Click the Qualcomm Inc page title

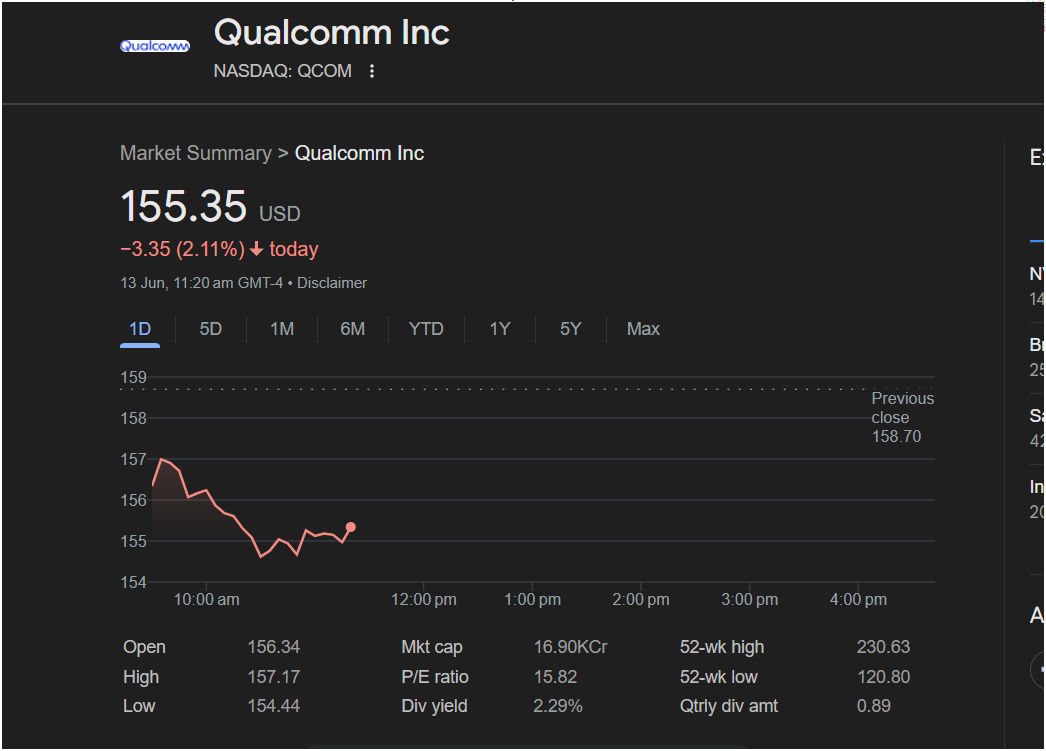coord(332,33)
